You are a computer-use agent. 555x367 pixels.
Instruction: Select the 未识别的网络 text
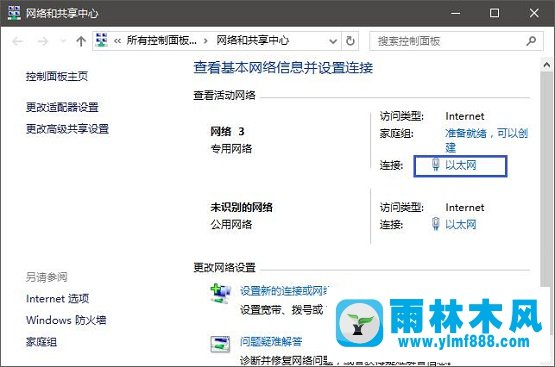pyautogui.click(x=241, y=207)
